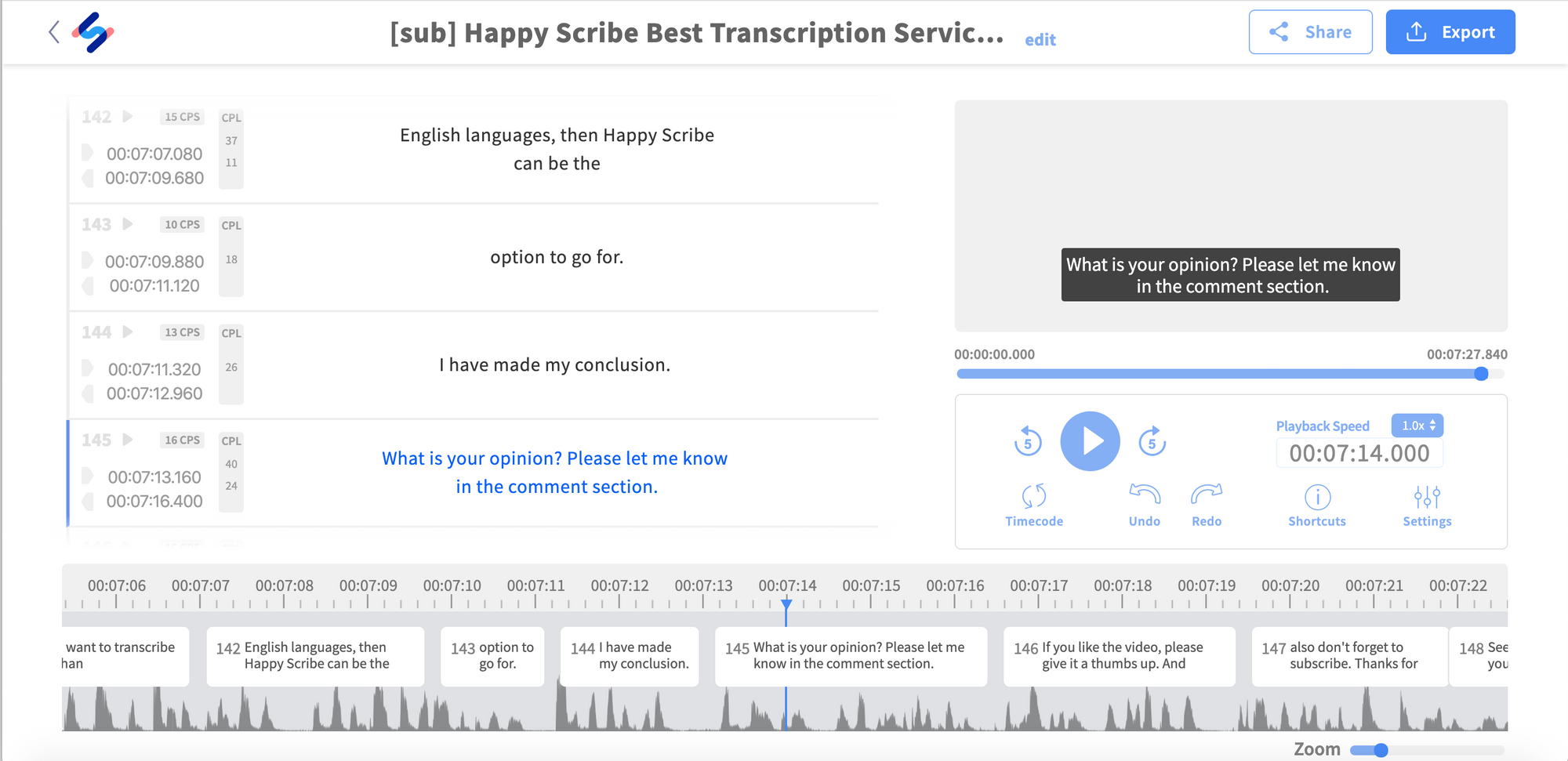This screenshot has width=1568, height=761.
Task: Play subtitle 144 using its play triangle
Action: pos(128,332)
